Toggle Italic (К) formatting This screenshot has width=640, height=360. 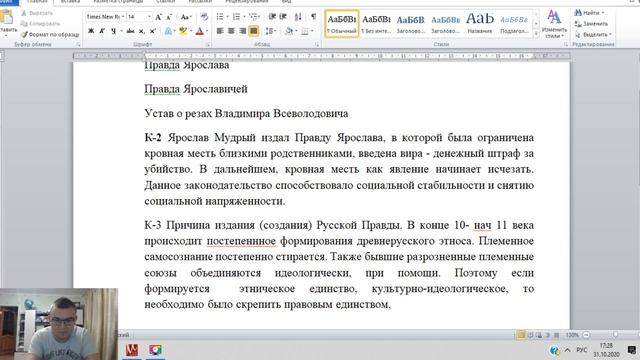[x=102, y=31]
